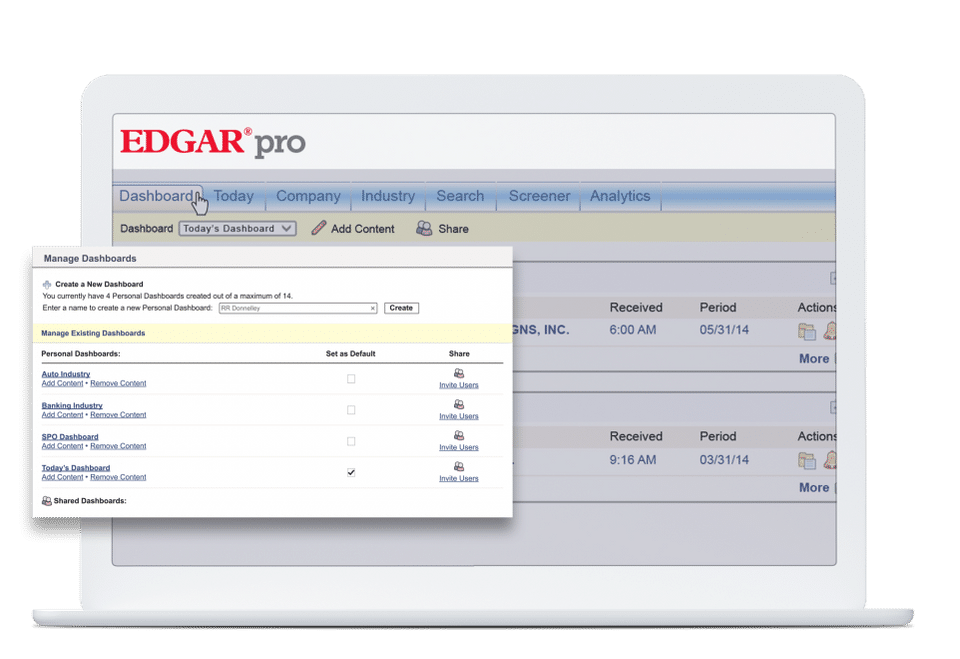Viewport: 960px width, 659px height.
Task: Click folder action icon for 05/31/14 filing
Action: (x=807, y=331)
